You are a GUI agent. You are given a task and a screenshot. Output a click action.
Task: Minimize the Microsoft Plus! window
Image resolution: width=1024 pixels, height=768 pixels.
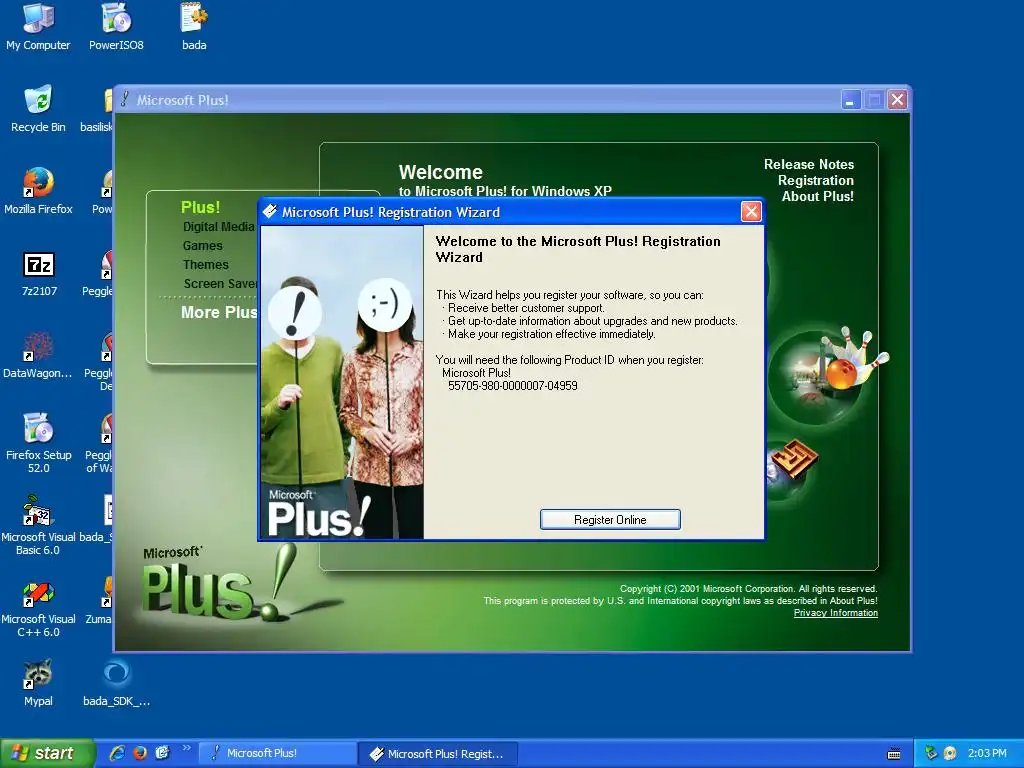tap(851, 100)
